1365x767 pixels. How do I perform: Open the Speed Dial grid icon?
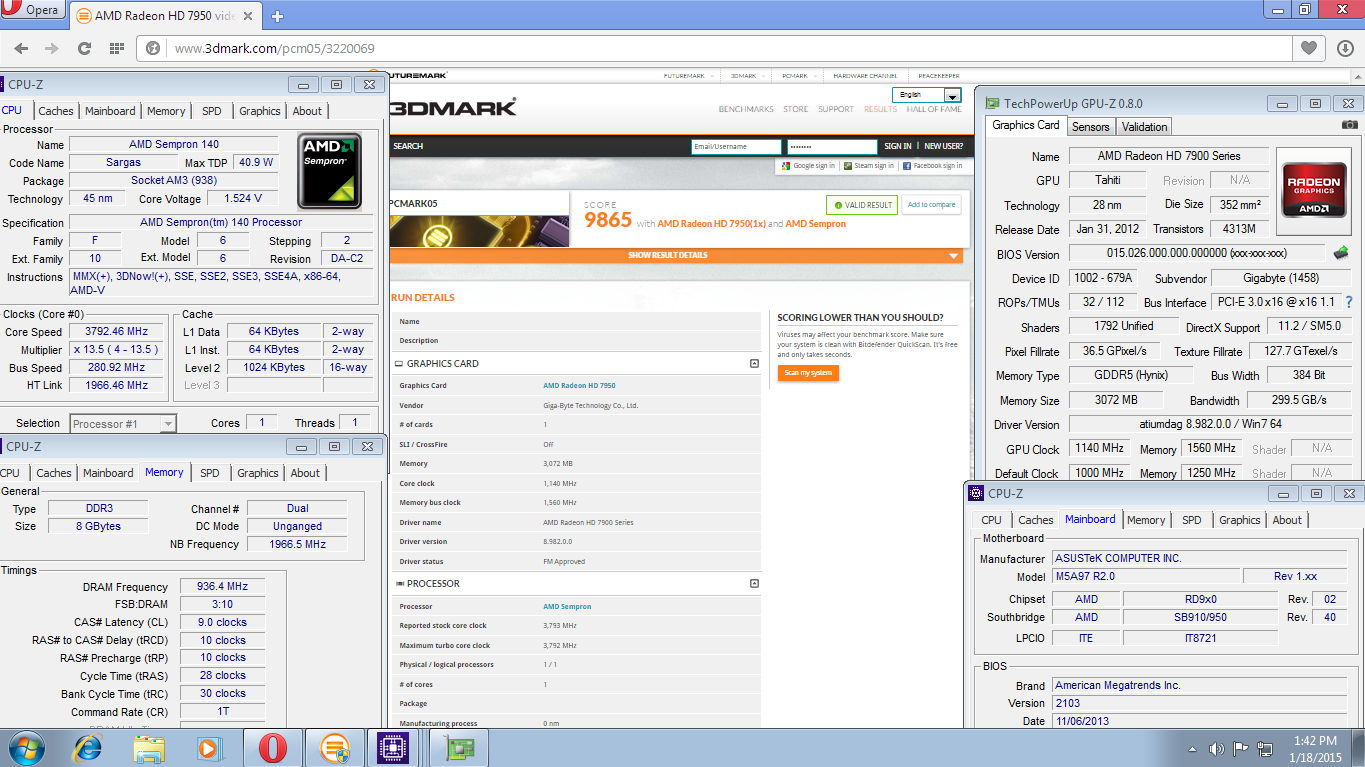pos(117,48)
